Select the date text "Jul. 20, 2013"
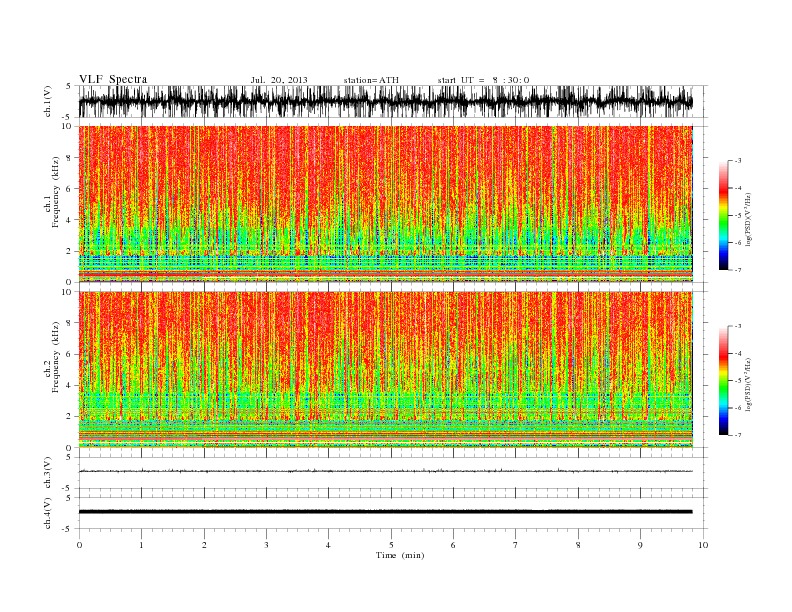The width and height of the screenshot is (792, 612). point(279,80)
